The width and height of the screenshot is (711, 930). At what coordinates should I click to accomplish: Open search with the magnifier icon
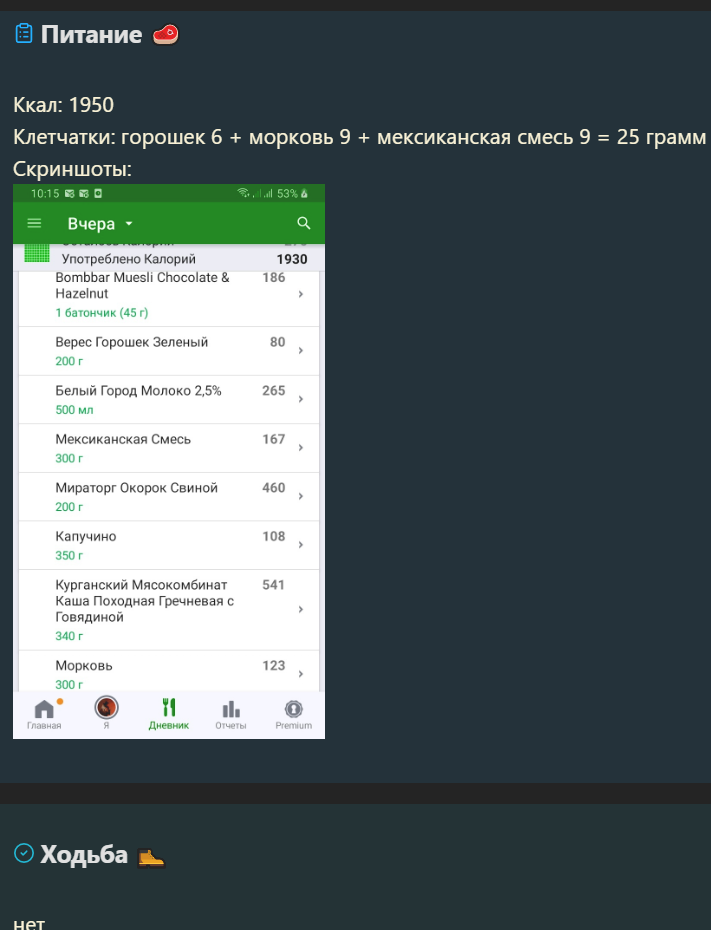click(304, 223)
